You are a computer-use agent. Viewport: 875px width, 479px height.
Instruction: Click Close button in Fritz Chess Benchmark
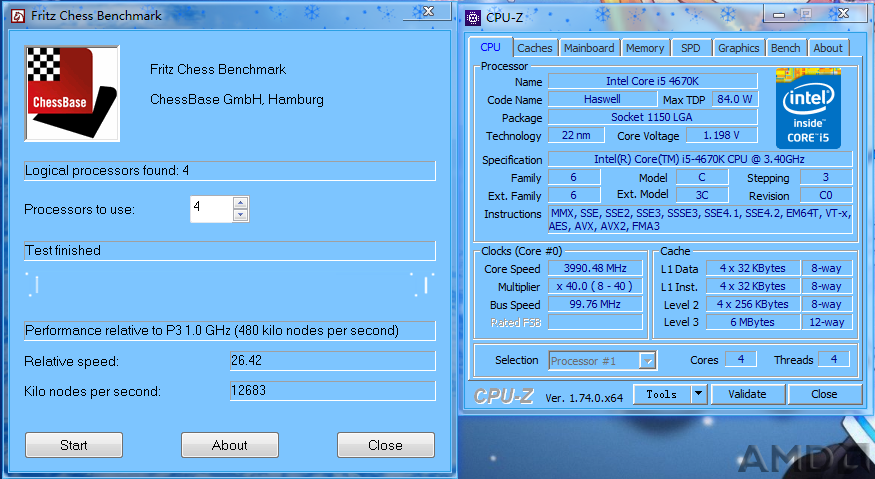click(x=385, y=445)
